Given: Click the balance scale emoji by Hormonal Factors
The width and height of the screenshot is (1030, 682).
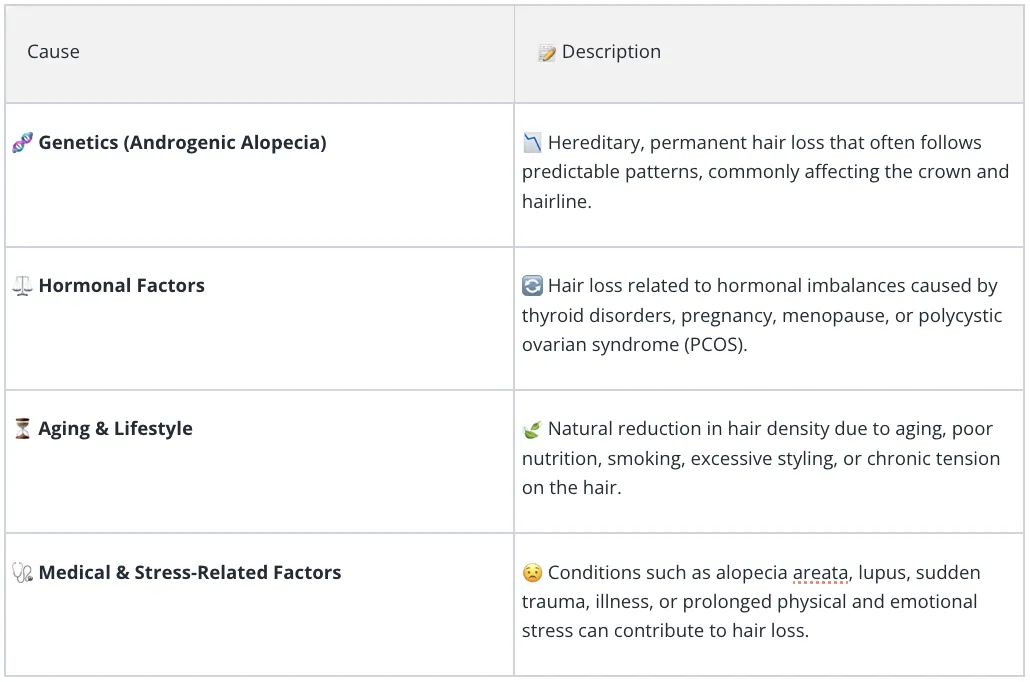Looking at the screenshot, I should tap(22, 285).
